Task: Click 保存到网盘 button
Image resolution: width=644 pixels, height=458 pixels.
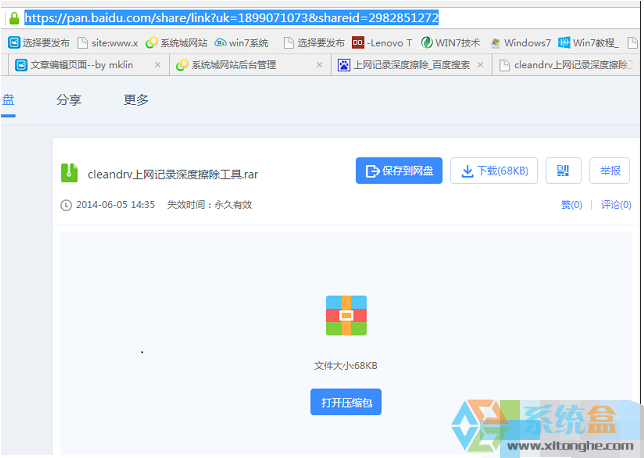Action: [x=399, y=170]
